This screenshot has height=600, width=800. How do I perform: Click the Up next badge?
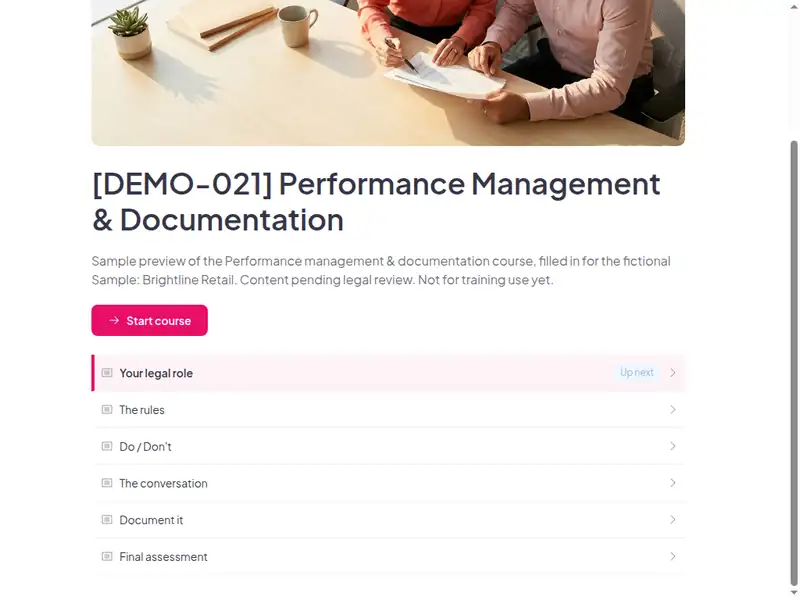point(637,372)
